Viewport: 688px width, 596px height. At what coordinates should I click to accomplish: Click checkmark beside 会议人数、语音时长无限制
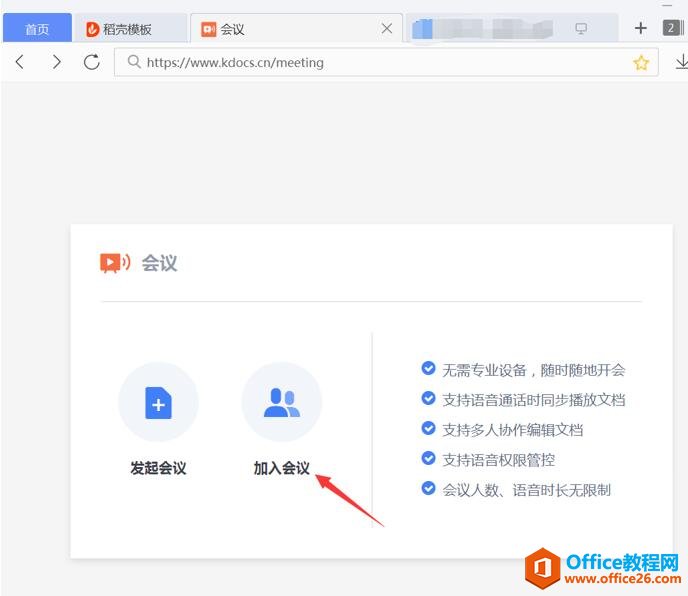tap(428, 488)
